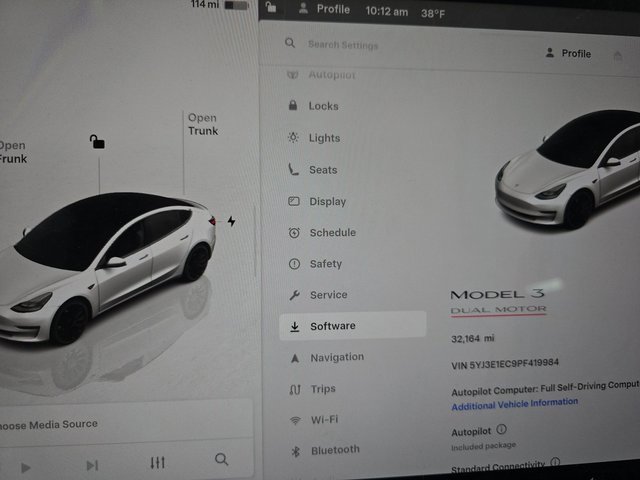Tap the clock icon beside Schedule

(294, 232)
